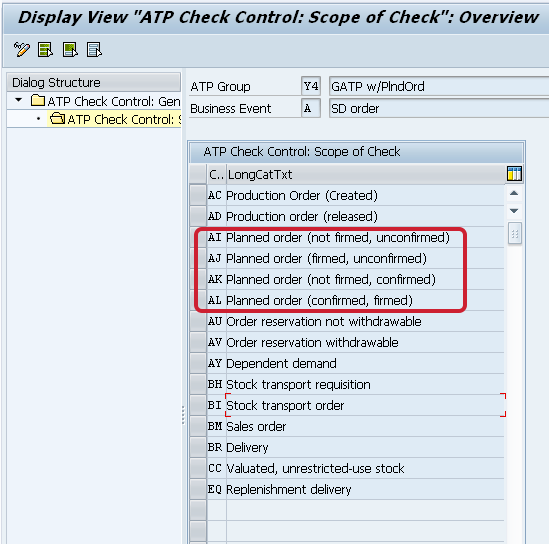
Task: Click the ATP Group Y4 field
Action: [311, 86]
